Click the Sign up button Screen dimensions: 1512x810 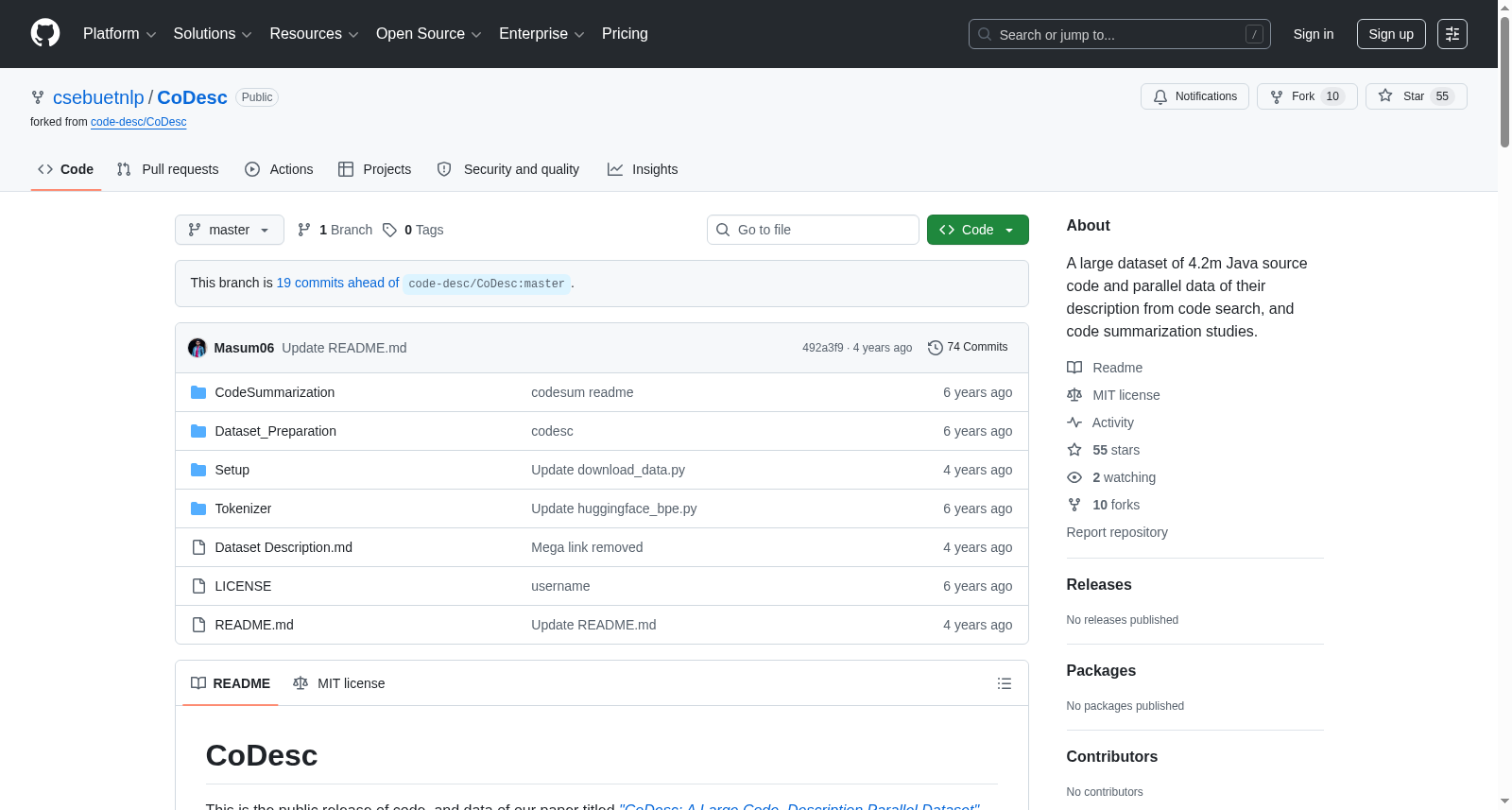tap(1391, 34)
